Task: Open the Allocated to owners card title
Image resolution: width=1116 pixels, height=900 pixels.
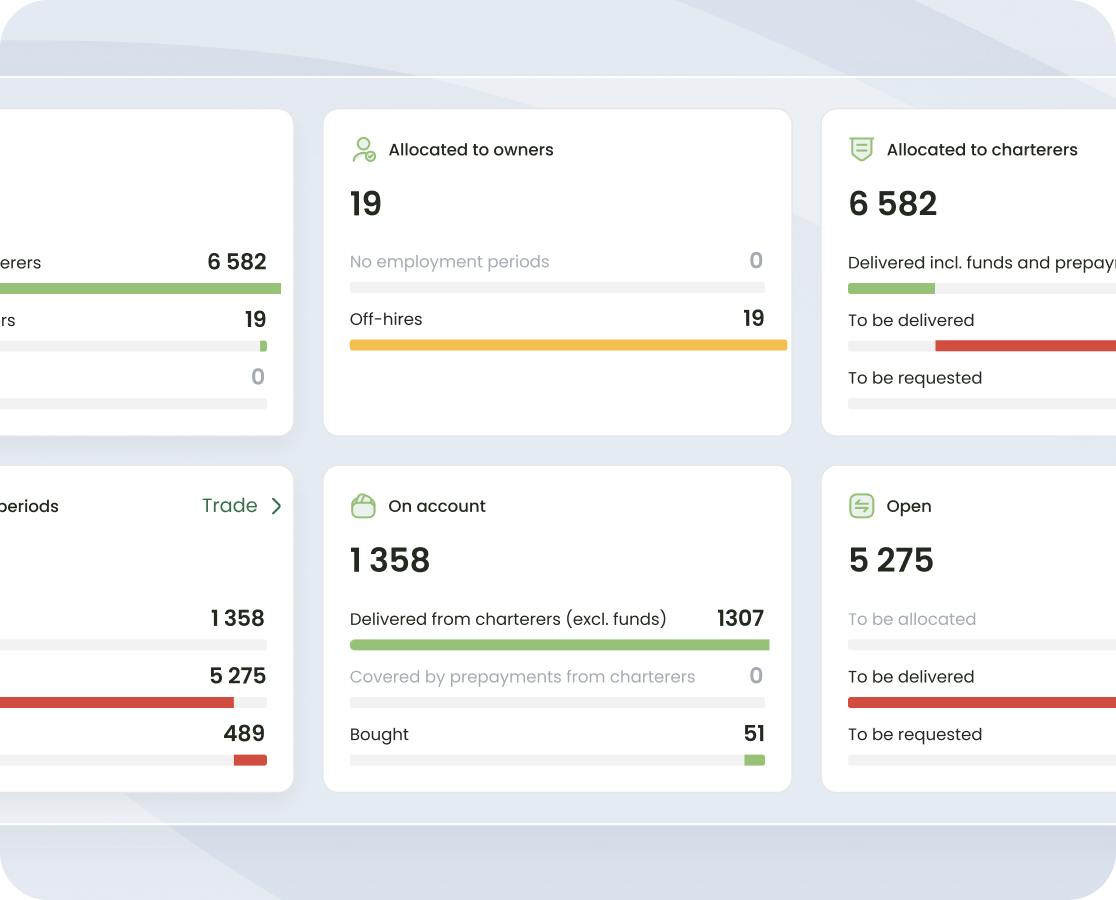Action: 470,150
